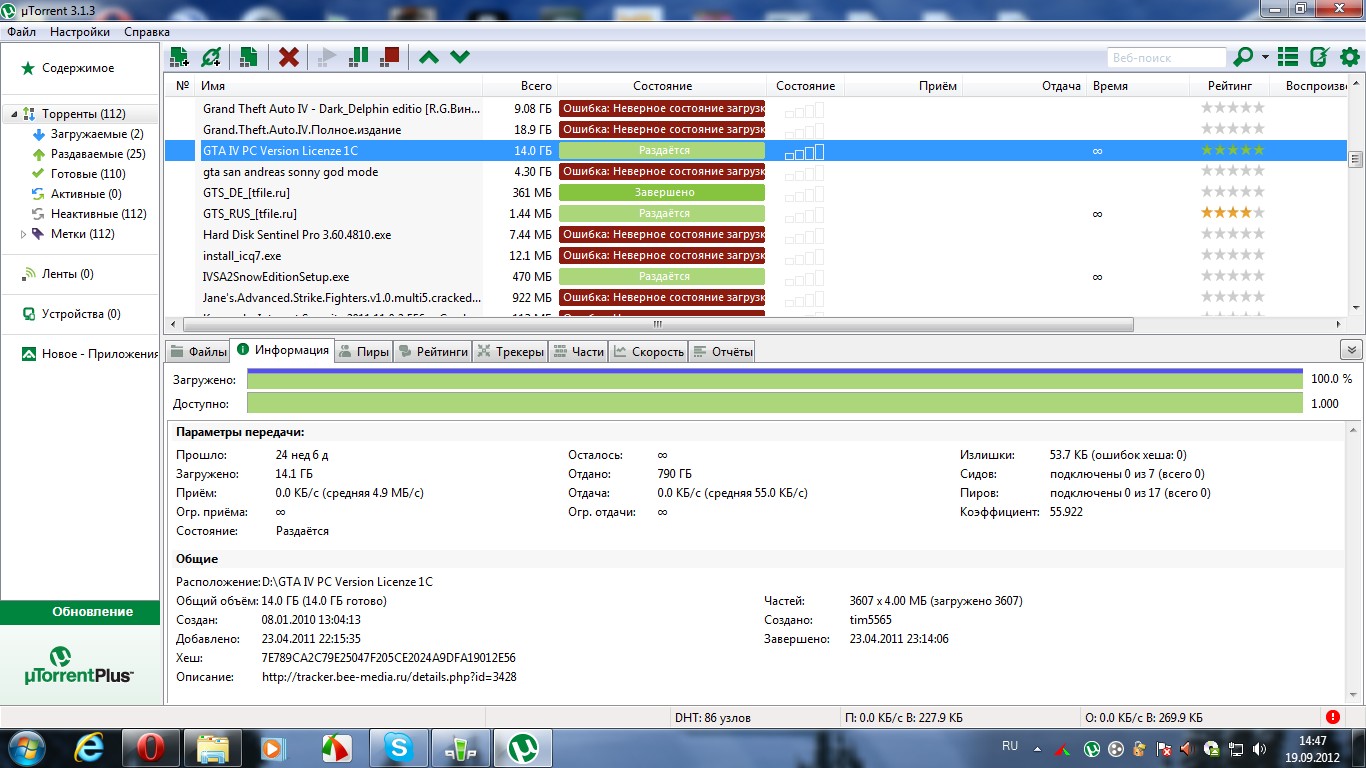Collapse the detail pane with chevron button

pyautogui.click(x=1351, y=350)
